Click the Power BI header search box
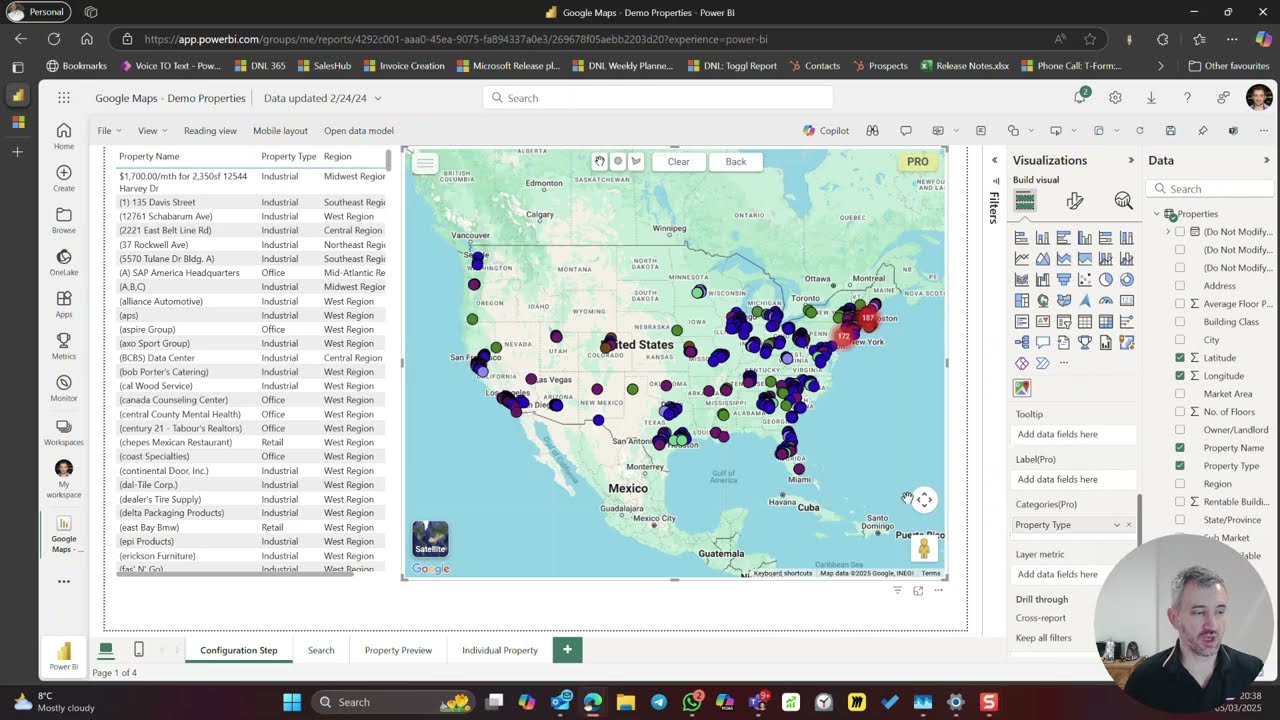Screen dimensions: 1280x720 tap(658, 98)
